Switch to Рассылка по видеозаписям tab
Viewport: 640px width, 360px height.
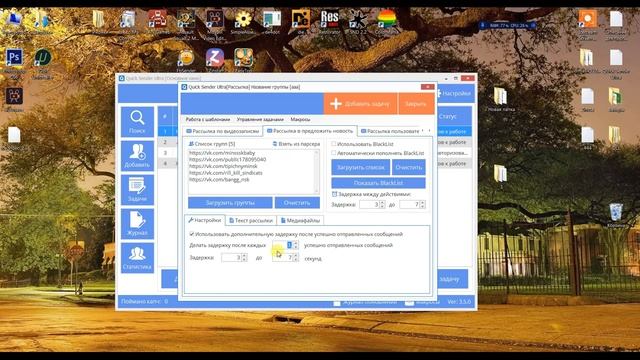[x=223, y=131]
